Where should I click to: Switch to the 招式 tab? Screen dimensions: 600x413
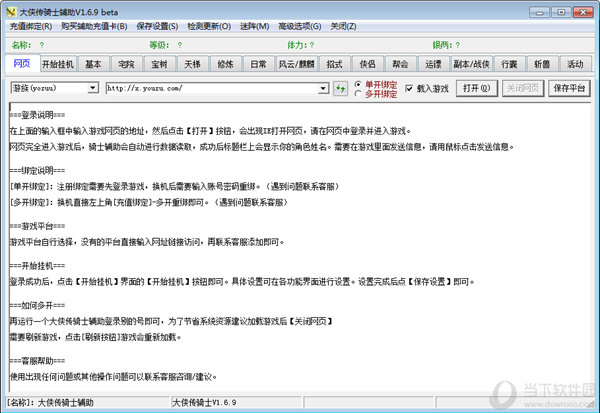[x=334, y=64]
